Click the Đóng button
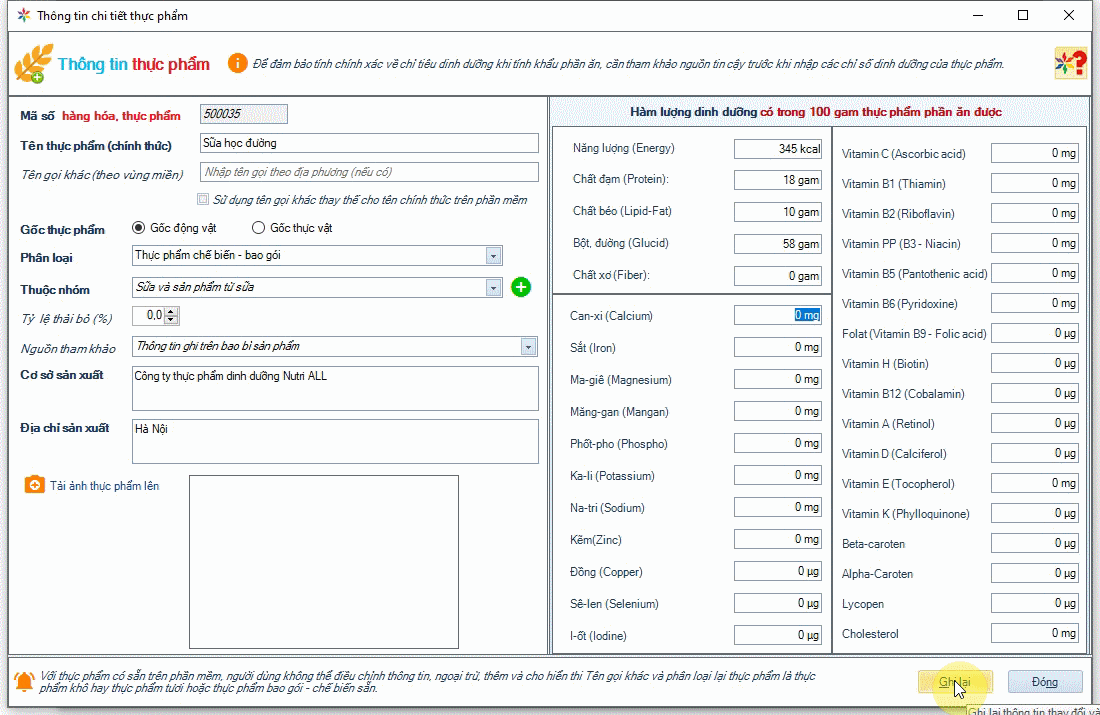The height and width of the screenshot is (715, 1100). coord(1045,682)
